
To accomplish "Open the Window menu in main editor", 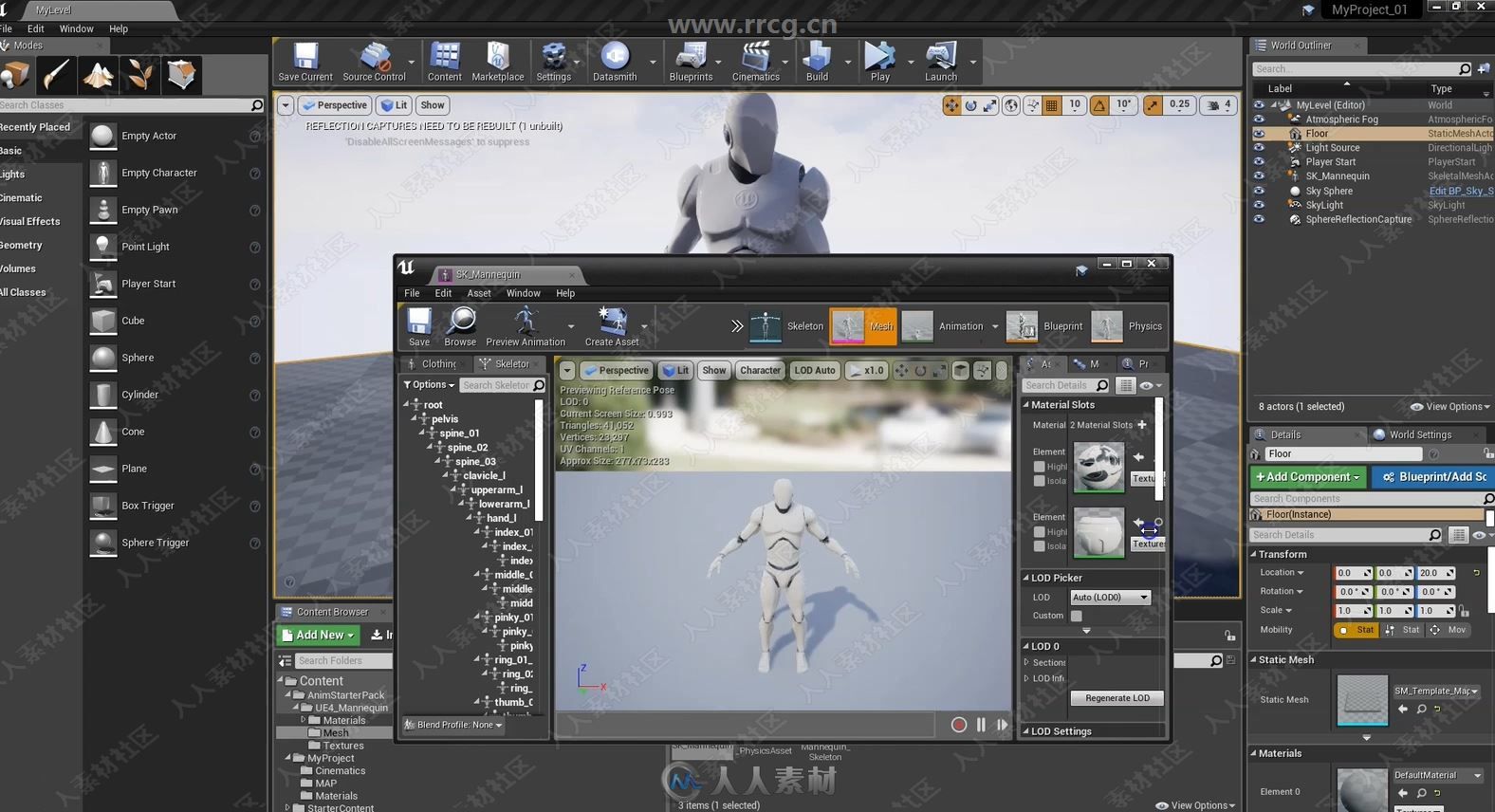I will (x=77, y=29).
